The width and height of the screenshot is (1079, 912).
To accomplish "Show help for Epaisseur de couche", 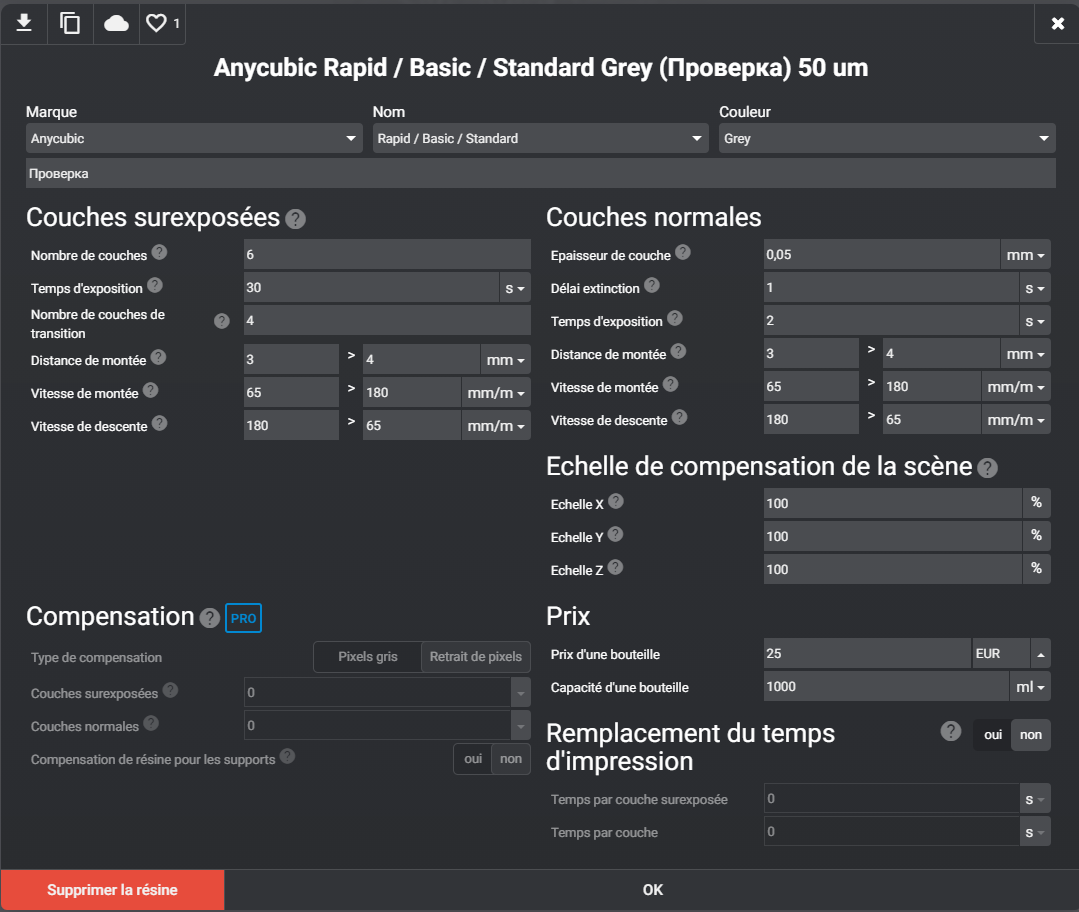I will (x=683, y=252).
